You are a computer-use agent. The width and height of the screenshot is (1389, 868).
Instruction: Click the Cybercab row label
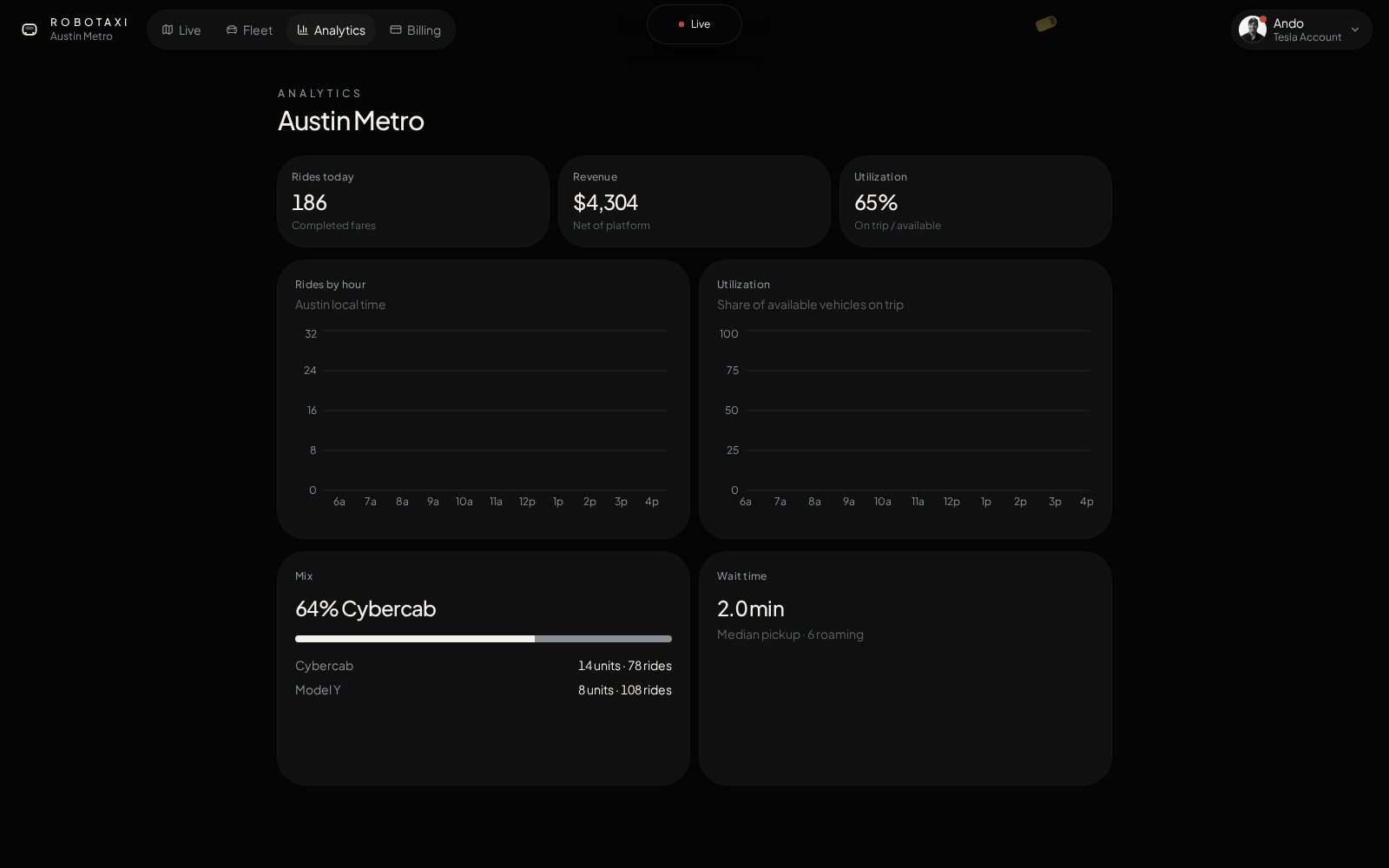tap(324, 666)
